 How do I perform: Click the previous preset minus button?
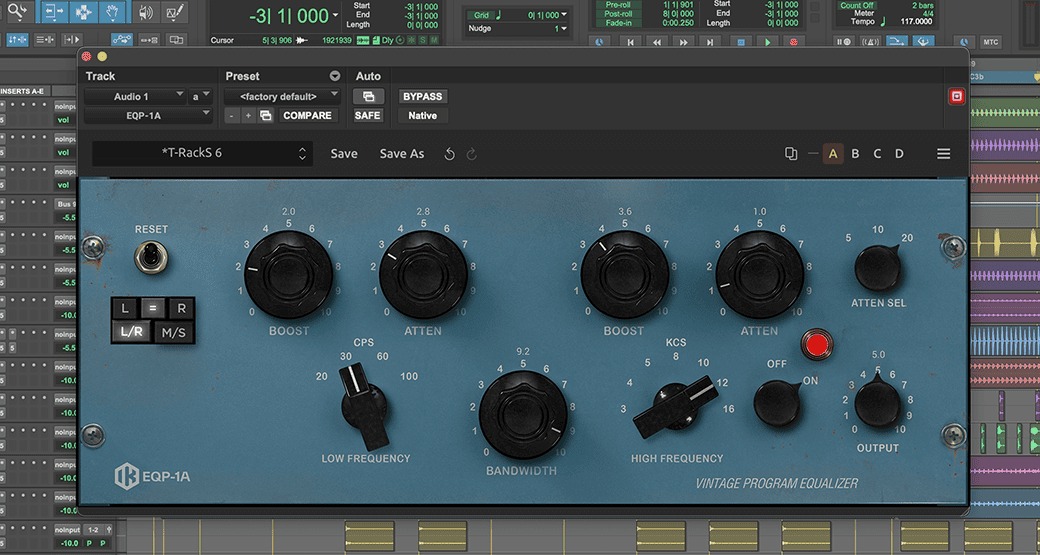tap(231, 115)
